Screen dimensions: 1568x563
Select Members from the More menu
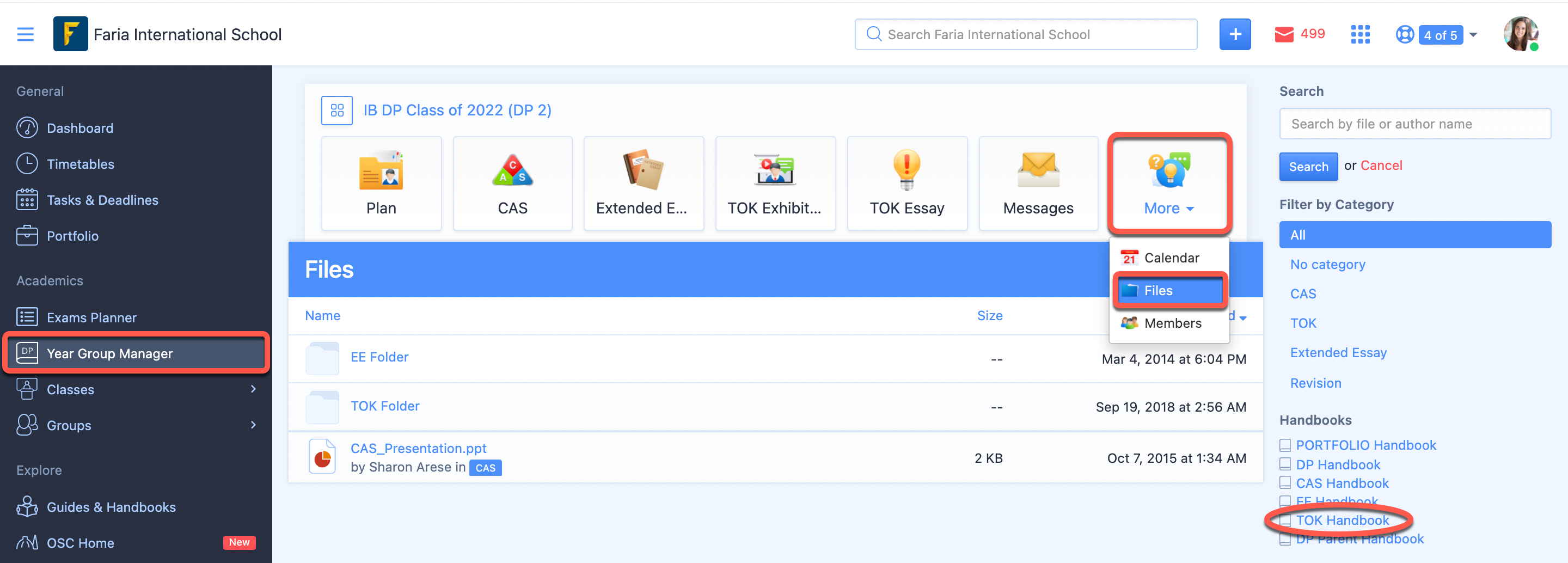click(1169, 323)
